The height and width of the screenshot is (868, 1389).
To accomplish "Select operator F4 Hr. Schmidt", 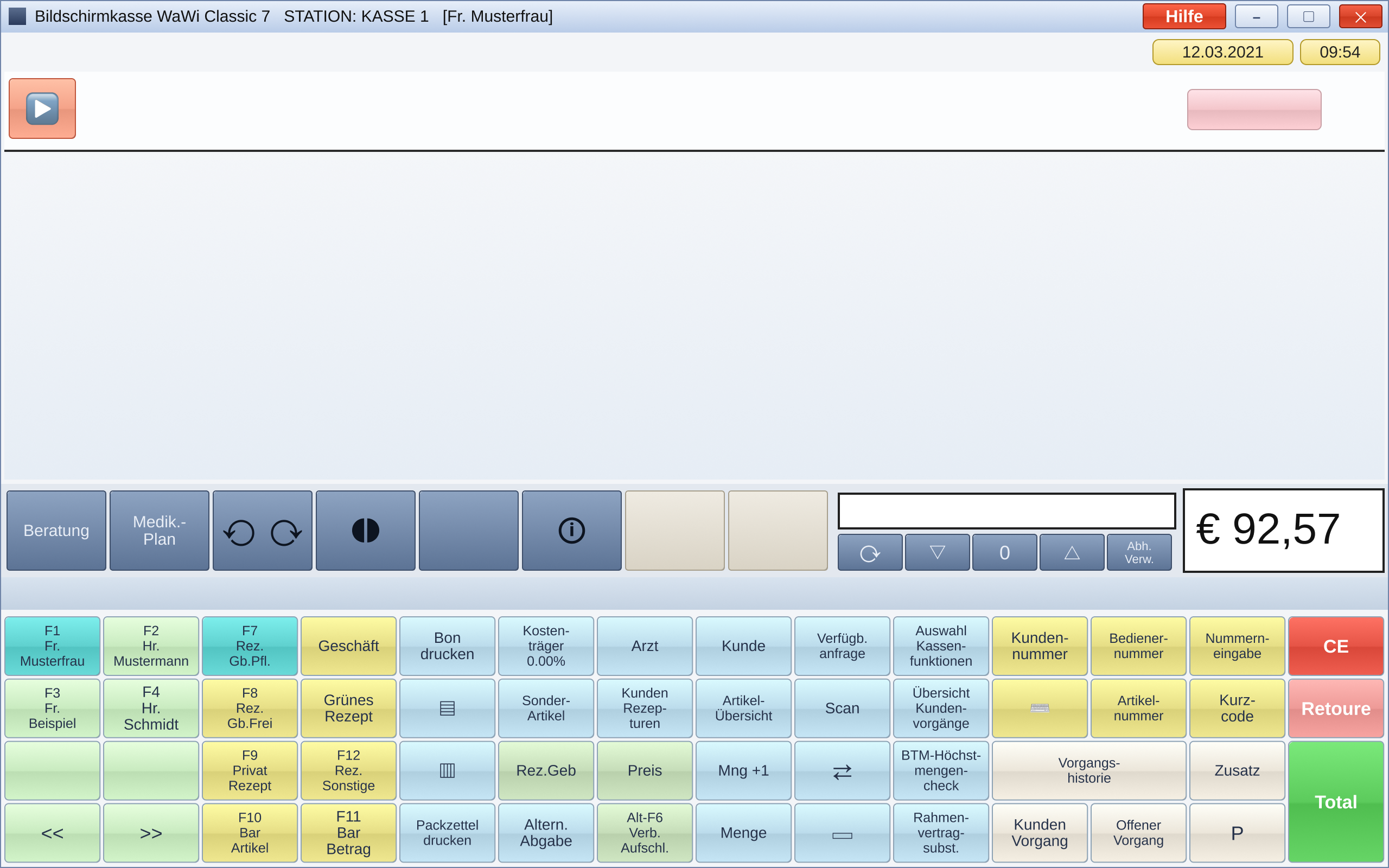I will coord(151,709).
